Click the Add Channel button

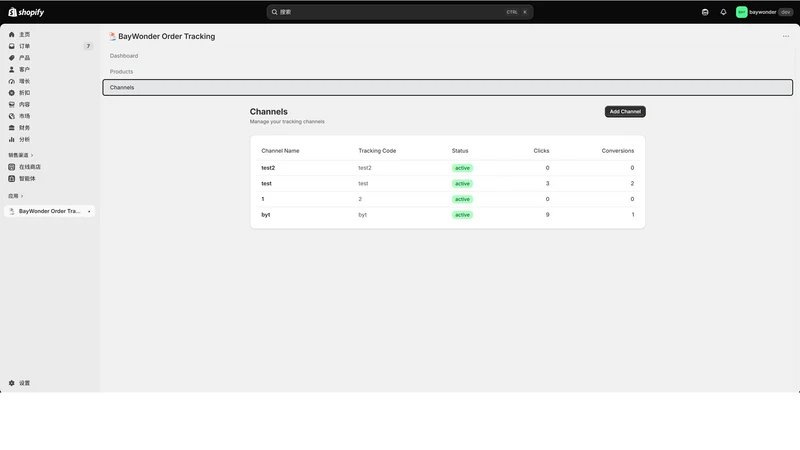point(625,112)
